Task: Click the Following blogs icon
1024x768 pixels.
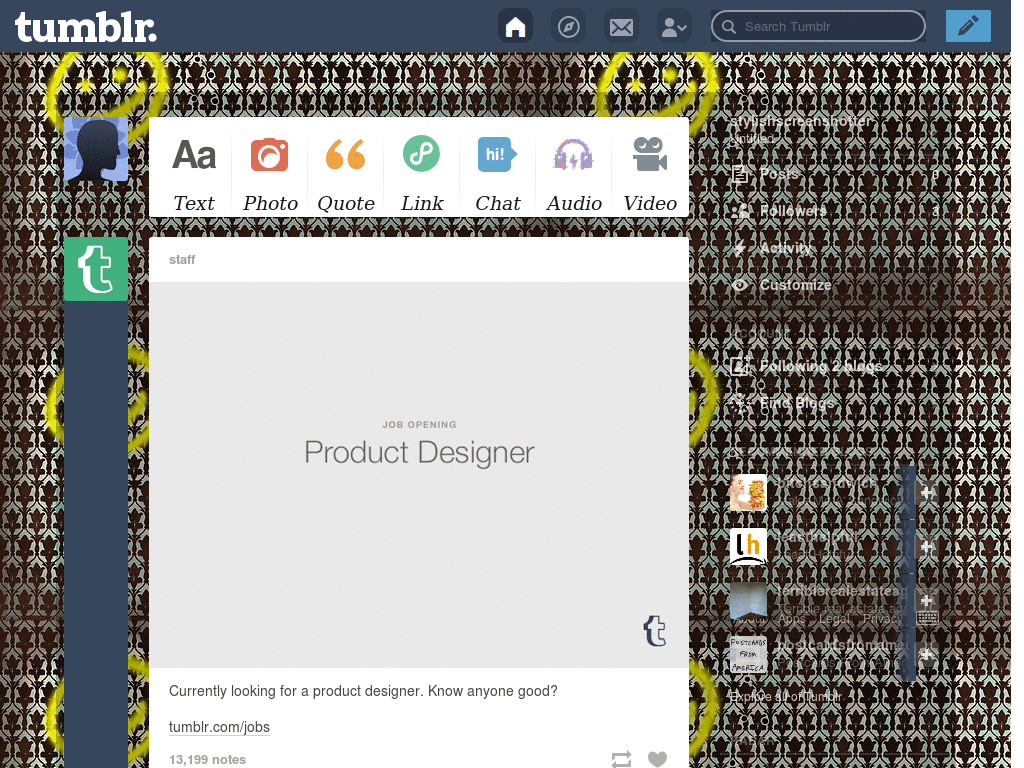Action: click(x=740, y=366)
